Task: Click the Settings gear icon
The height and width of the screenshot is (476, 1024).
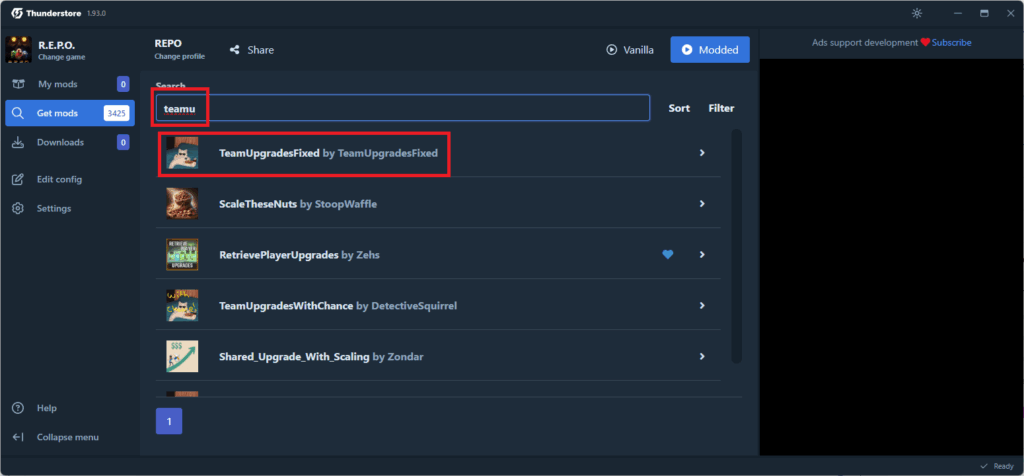Action: [x=18, y=208]
